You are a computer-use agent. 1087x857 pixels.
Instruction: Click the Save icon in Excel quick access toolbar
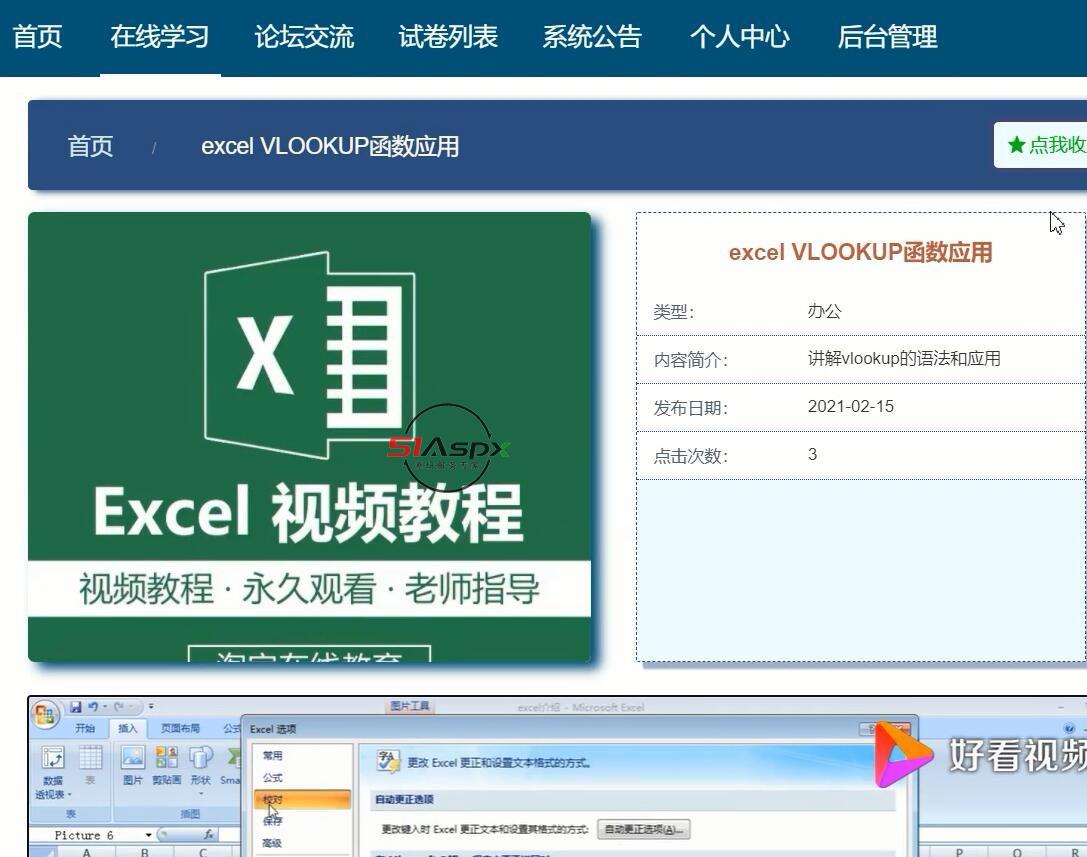tap(76, 707)
